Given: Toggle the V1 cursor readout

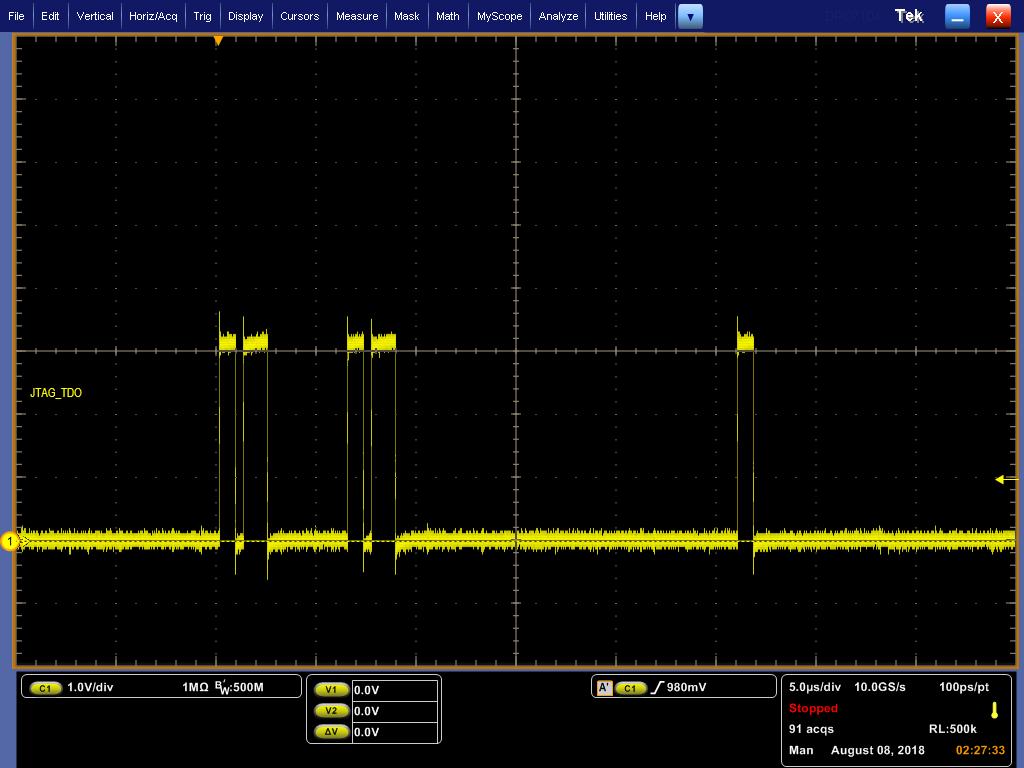Looking at the screenshot, I should tap(331, 690).
